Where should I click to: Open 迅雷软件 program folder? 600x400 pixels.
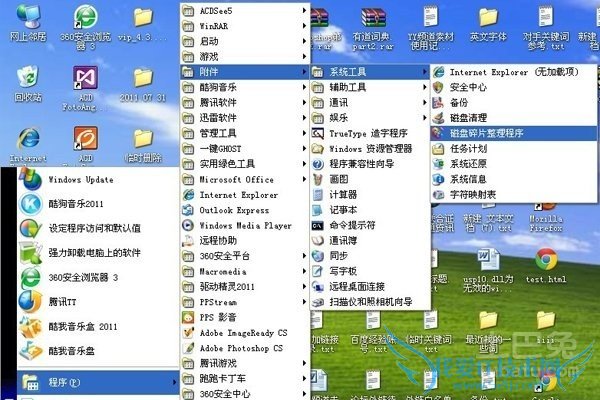pos(245,118)
